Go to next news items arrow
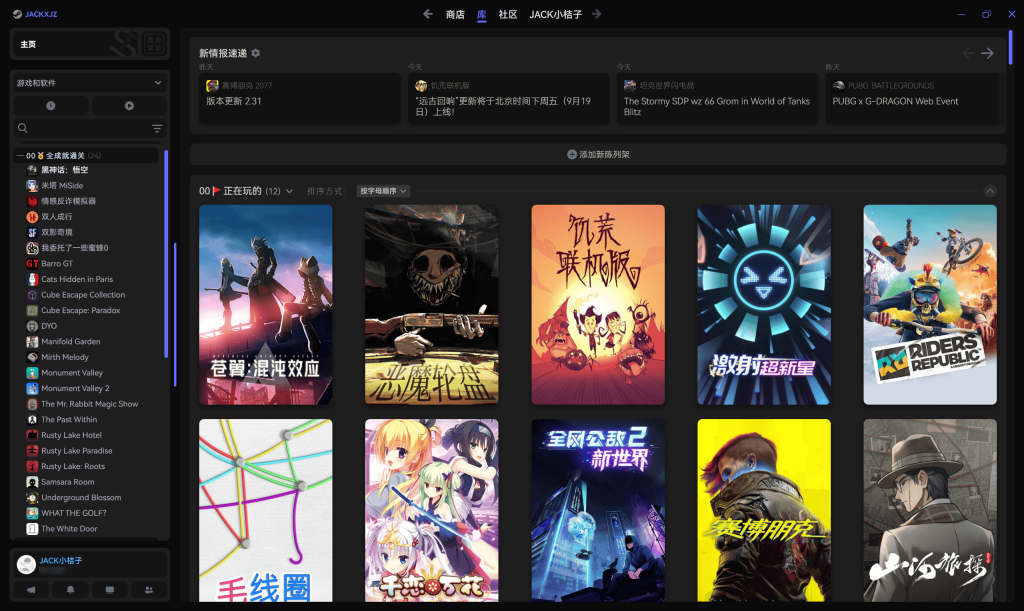This screenshot has width=1024, height=611. point(987,53)
